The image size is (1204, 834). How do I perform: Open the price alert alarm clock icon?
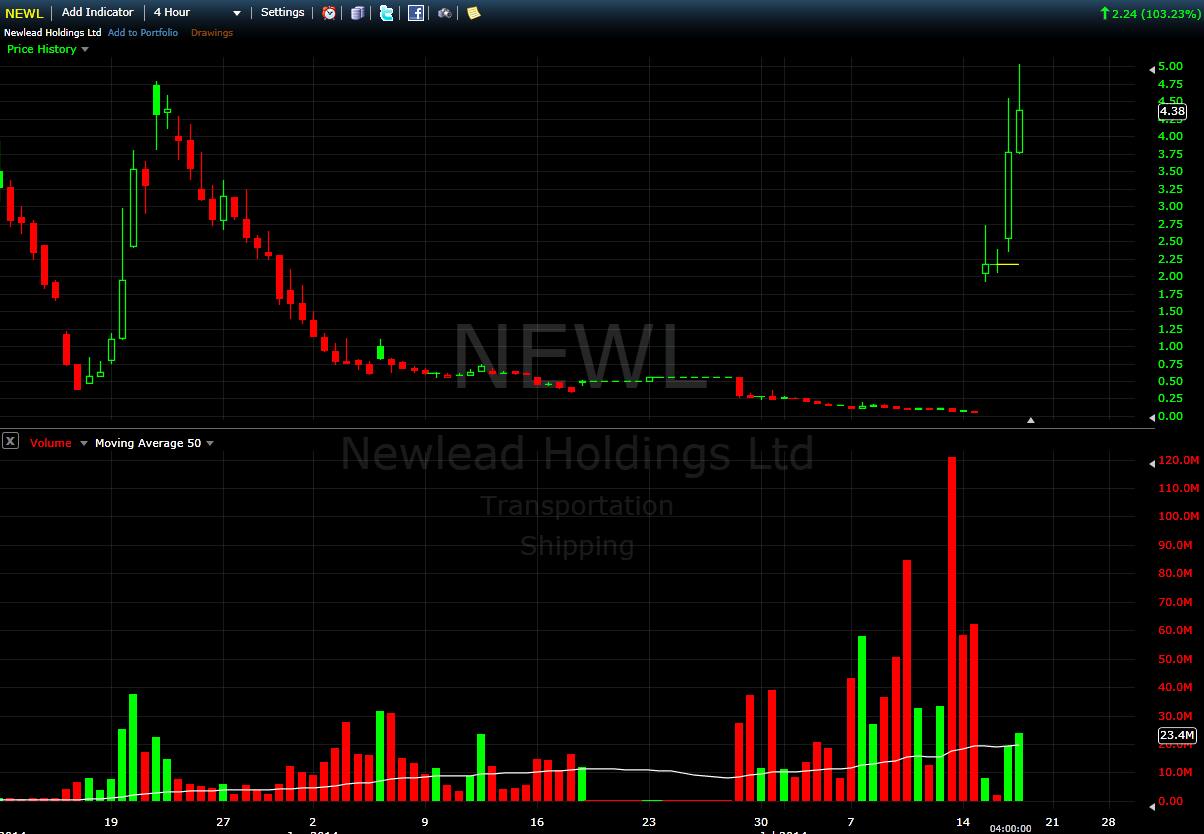329,13
